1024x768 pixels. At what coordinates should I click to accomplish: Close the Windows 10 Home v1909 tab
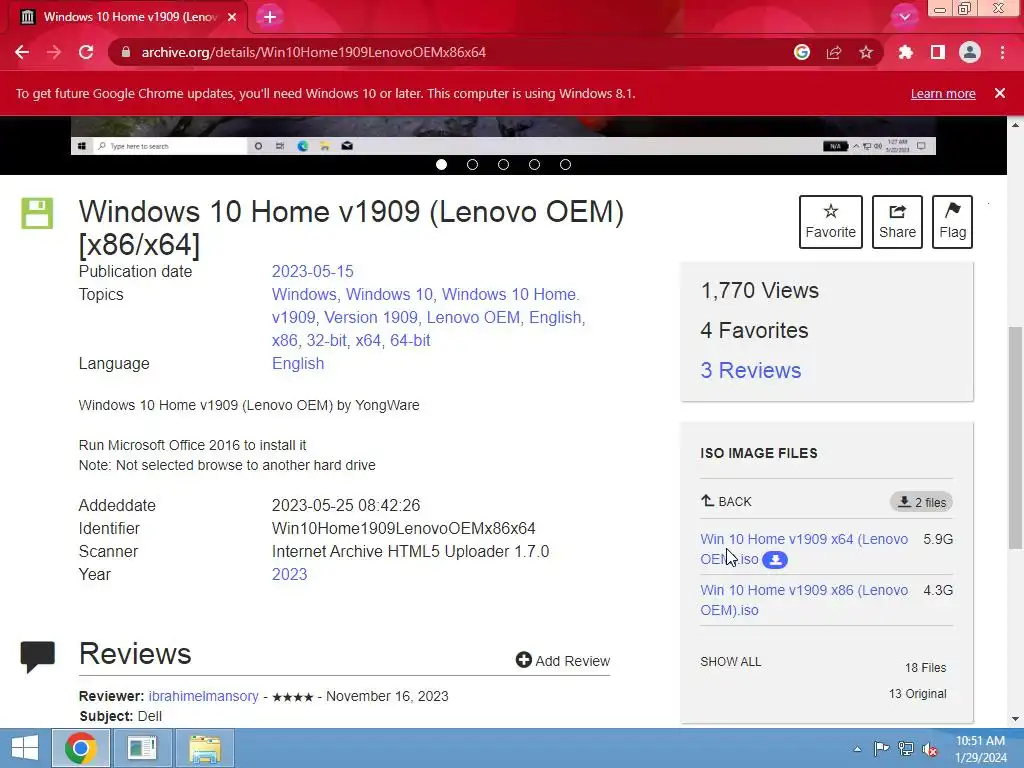click(232, 17)
